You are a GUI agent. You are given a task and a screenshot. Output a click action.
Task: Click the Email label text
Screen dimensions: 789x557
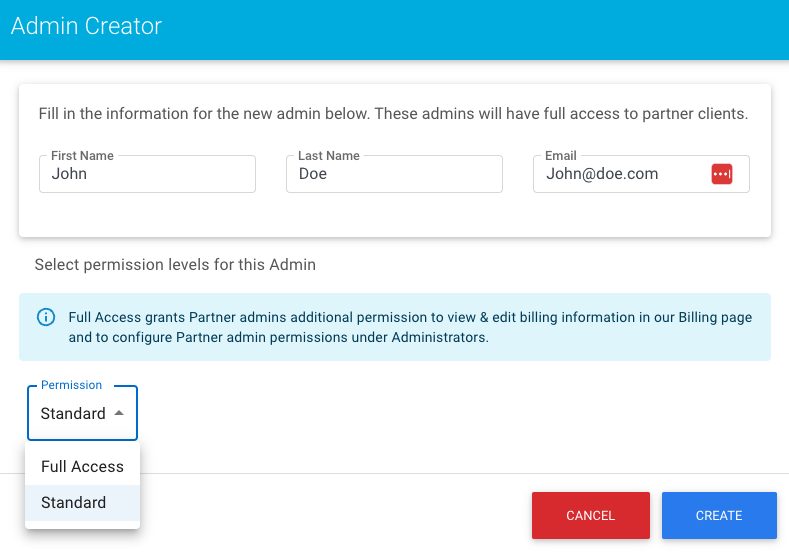click(561, 155)
